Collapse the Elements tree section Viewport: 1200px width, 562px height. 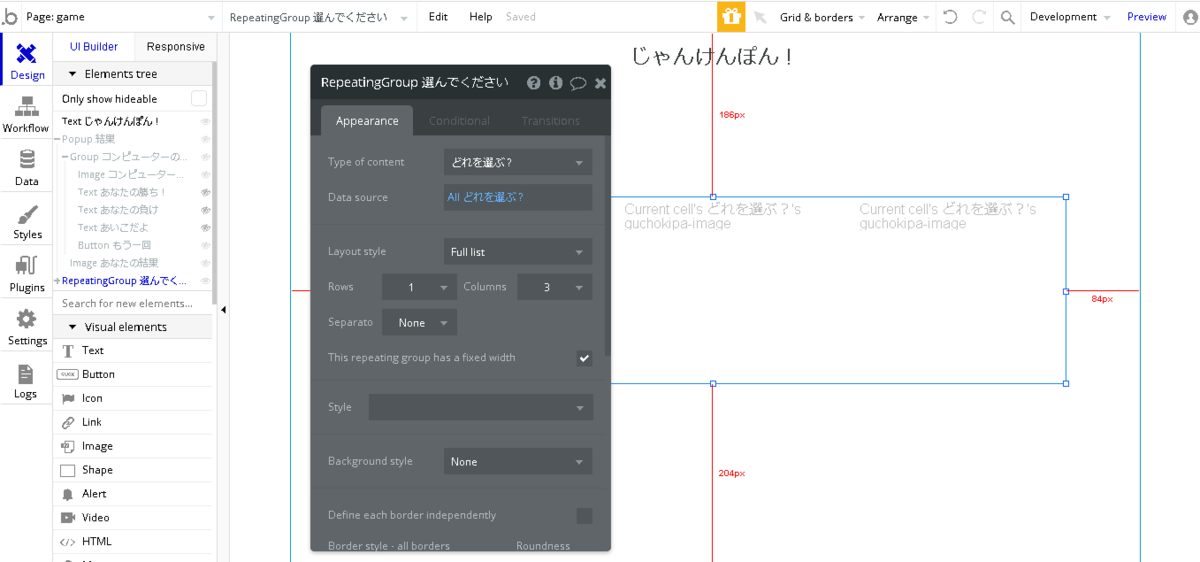(72, 74)
